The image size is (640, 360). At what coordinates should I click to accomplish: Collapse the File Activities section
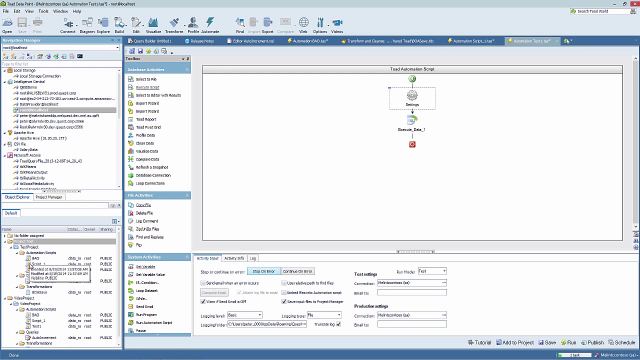point(187,196)
